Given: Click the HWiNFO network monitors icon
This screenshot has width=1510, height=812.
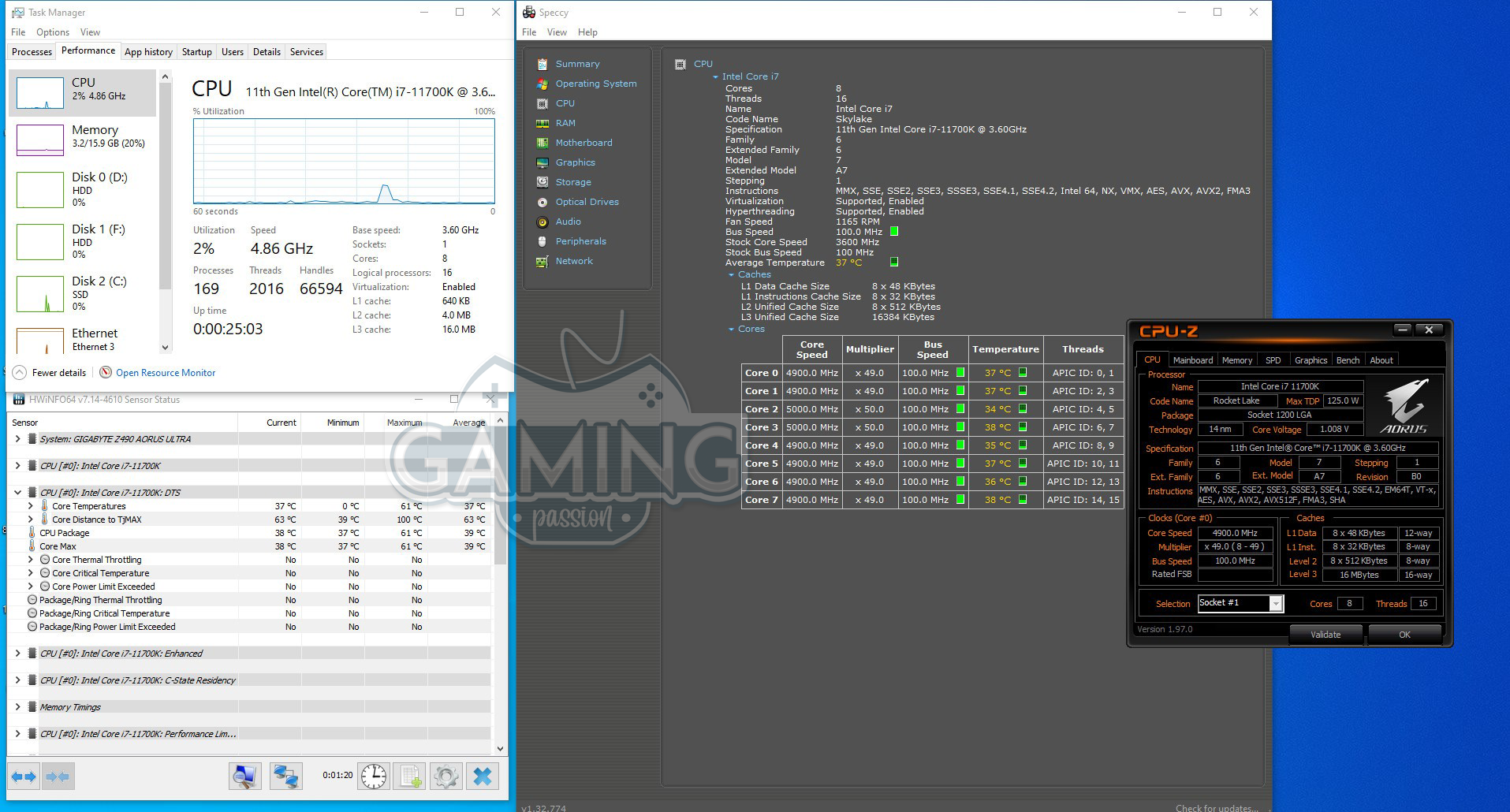Looking at the screenshot, I should [285, 777].
